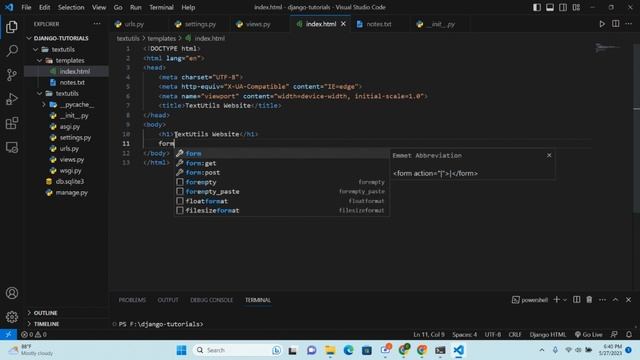Click the notifications bell in status bar
Image resolution: width=640 pixels, height=360 pixels.
629,334
